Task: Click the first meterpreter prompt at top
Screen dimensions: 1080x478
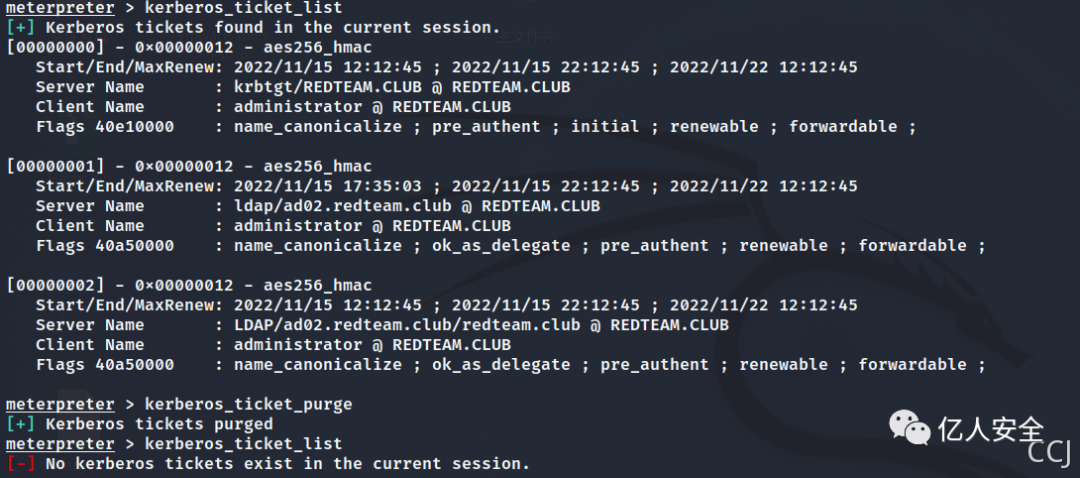Action: click(x=60, y=8)
